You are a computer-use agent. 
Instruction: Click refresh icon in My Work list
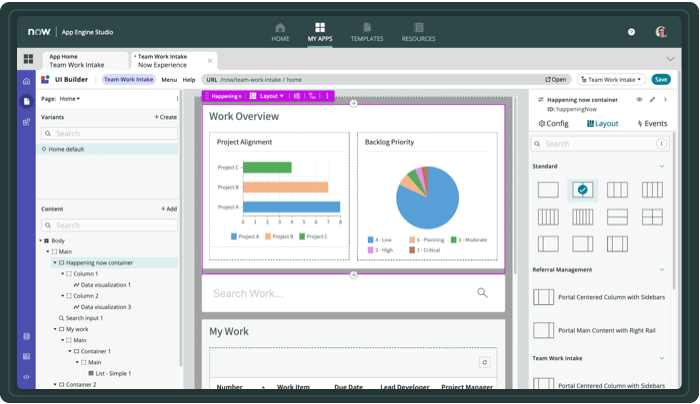485,362
